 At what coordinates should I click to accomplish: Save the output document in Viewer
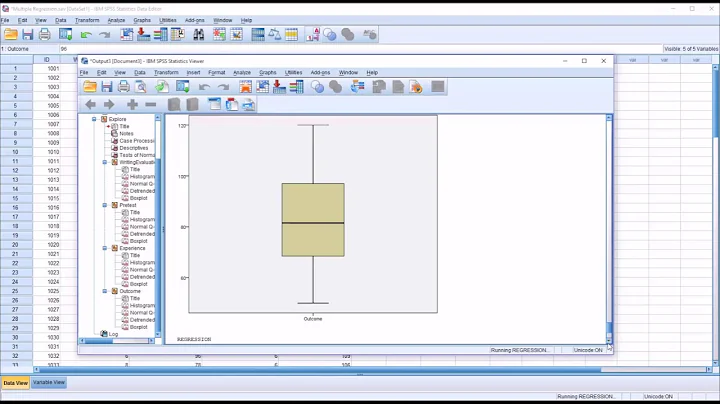click(107, 87)
